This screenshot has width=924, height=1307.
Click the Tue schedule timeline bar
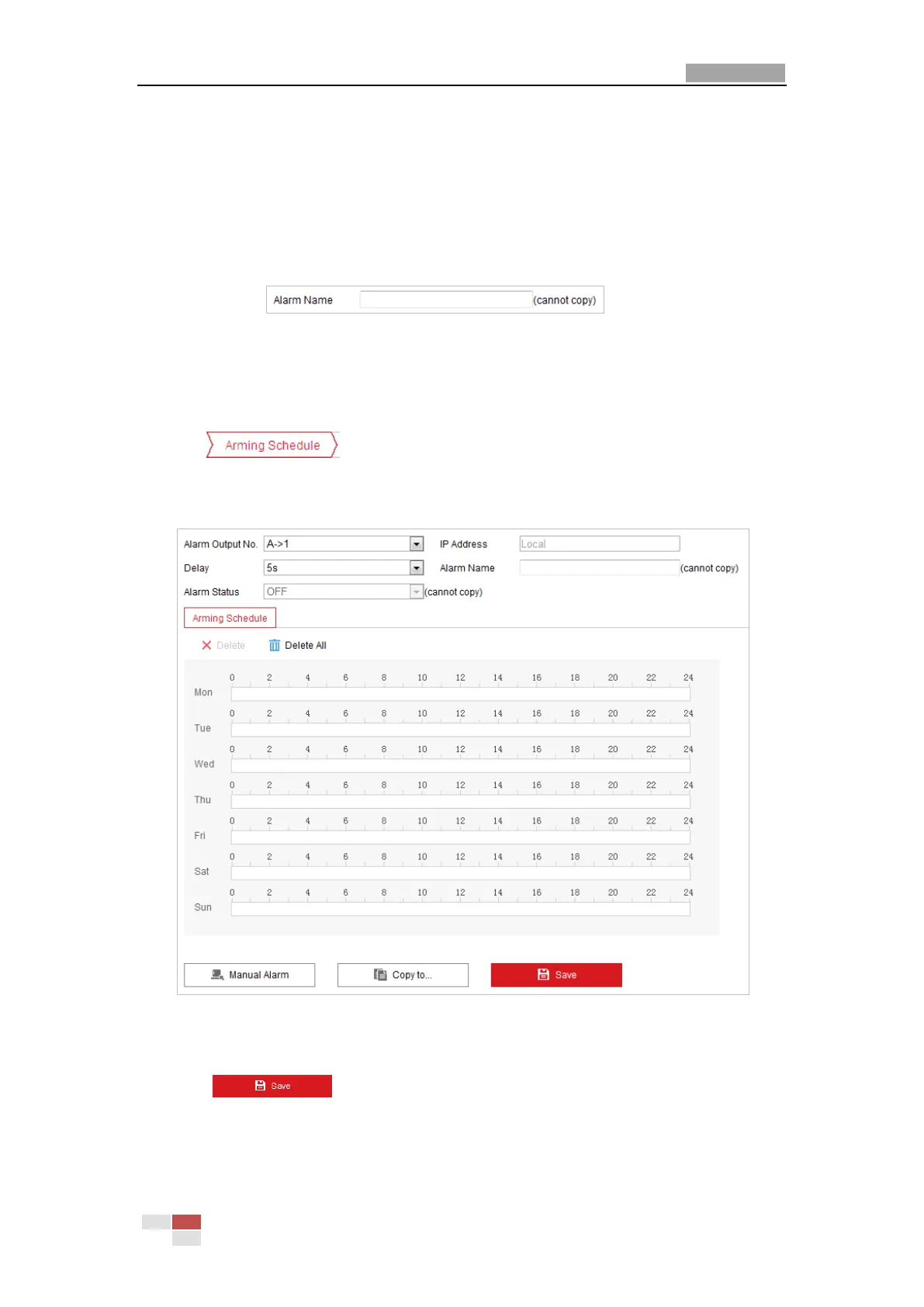pos(460,730)
